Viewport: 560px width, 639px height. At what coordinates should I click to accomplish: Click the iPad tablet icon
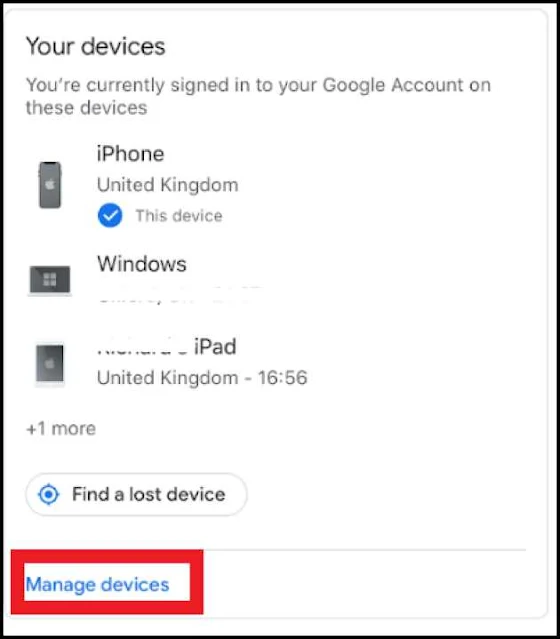(x=50, y=364)
